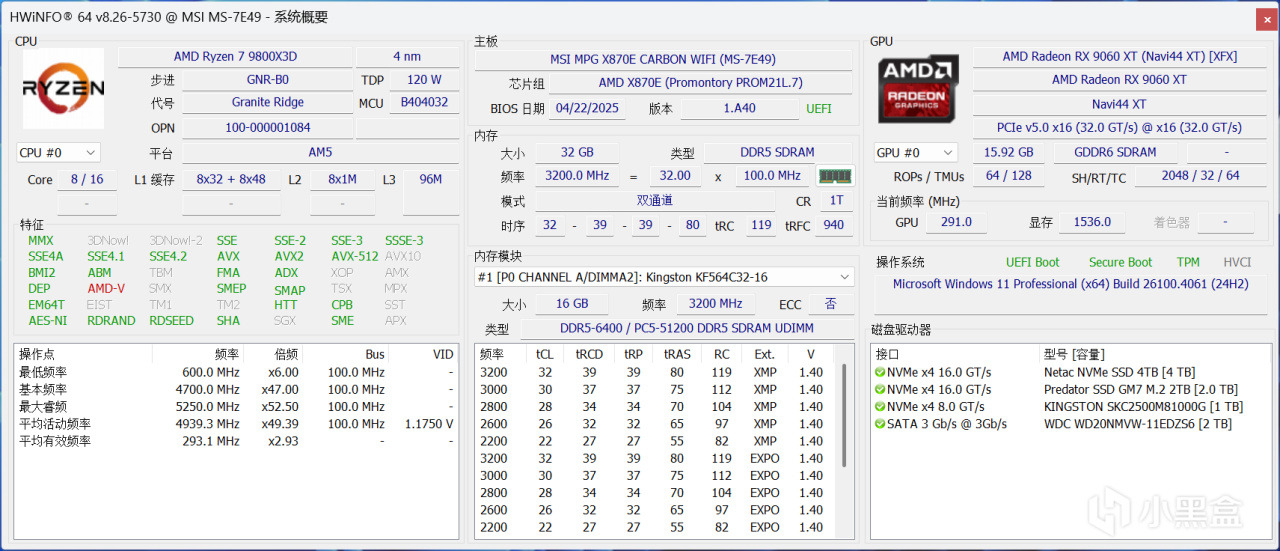The height and width of the screenshot is (551, 1280).
Task: Click the OPN value 100-000001084
Action: point(267,128)
